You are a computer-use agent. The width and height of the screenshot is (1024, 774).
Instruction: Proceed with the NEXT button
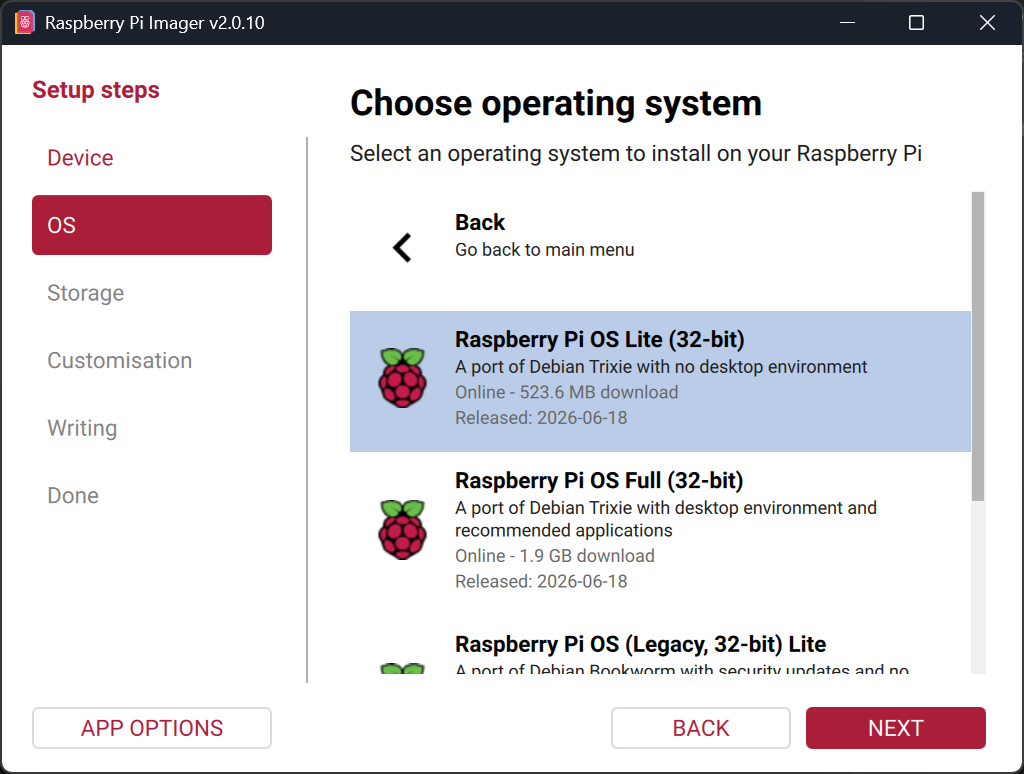[x=895, y=728]
